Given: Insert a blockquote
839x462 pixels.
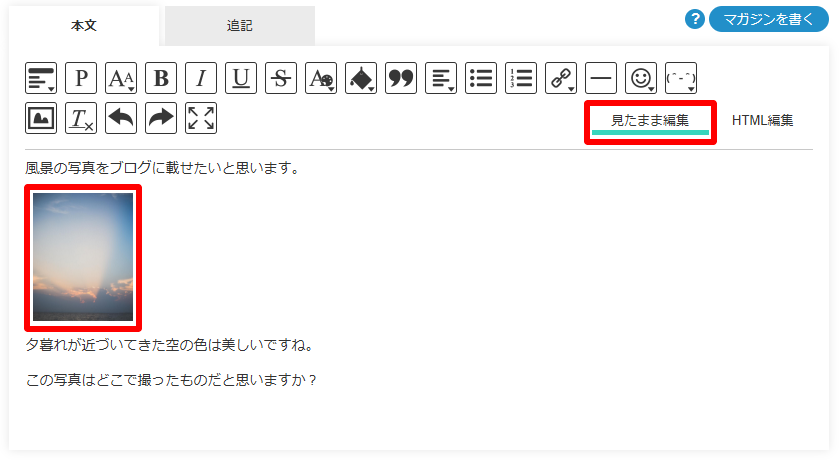Looking at the screenshot, I should [x=401, y=78].
